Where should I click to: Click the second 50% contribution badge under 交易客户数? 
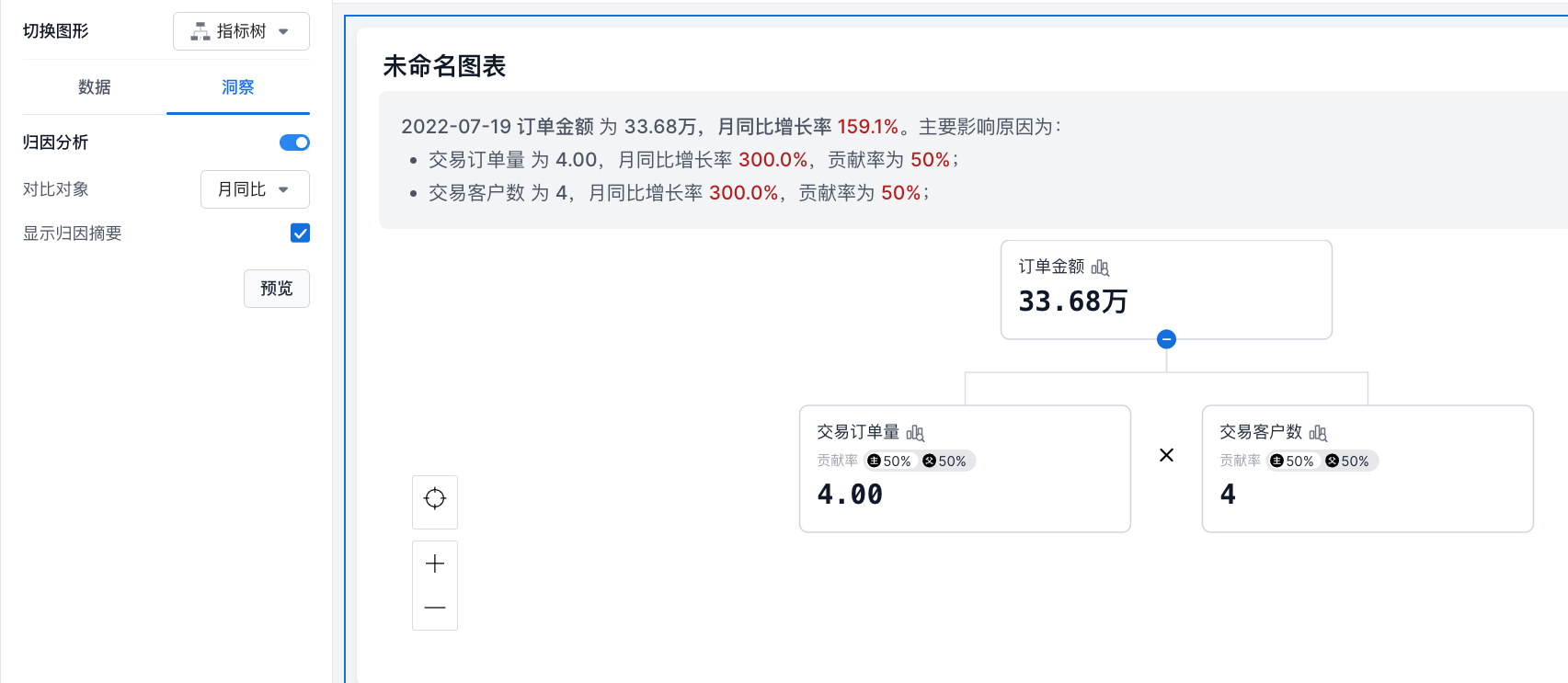[1347, 461]
